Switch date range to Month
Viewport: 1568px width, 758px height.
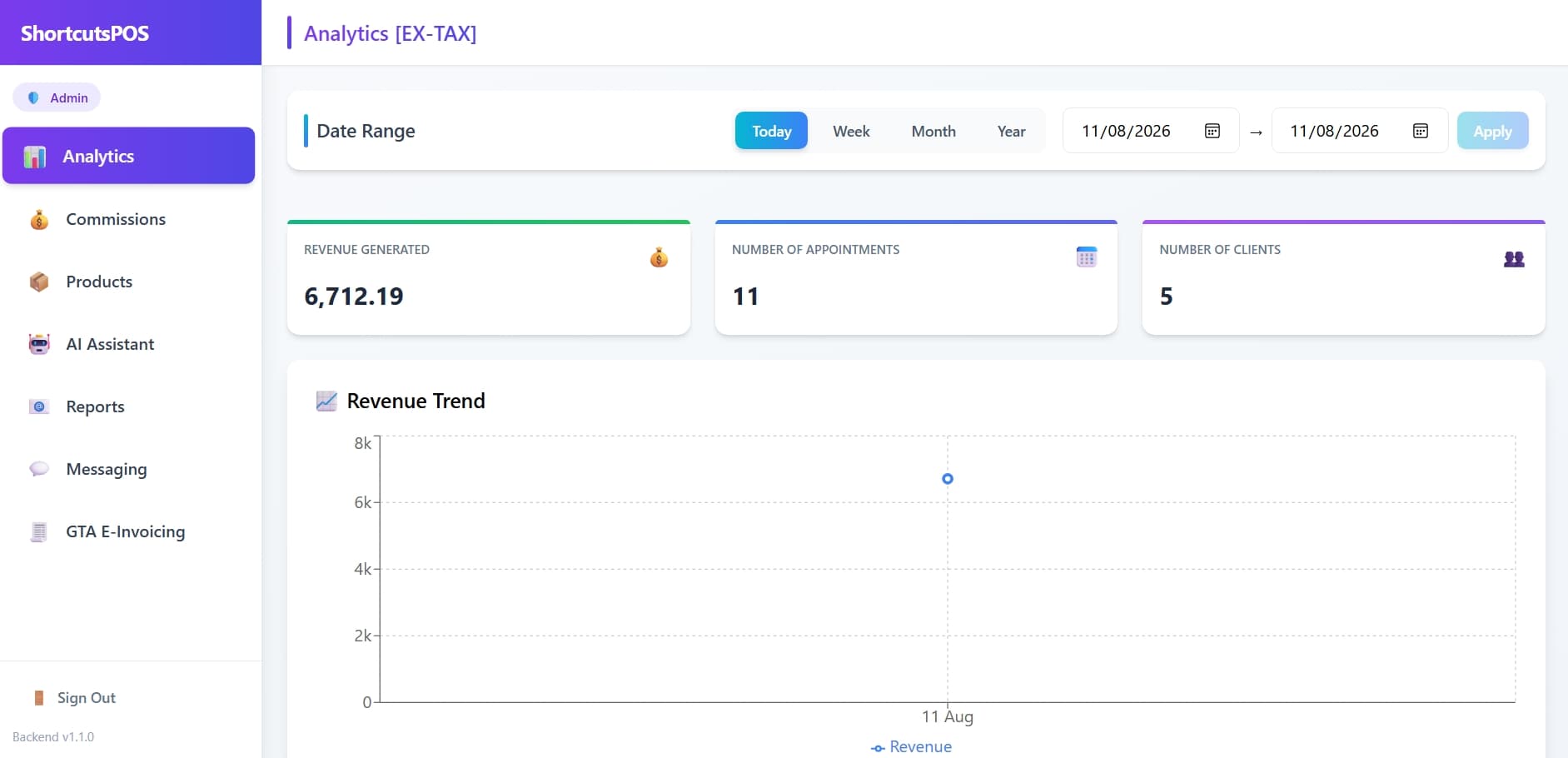[x=933, y=131]
